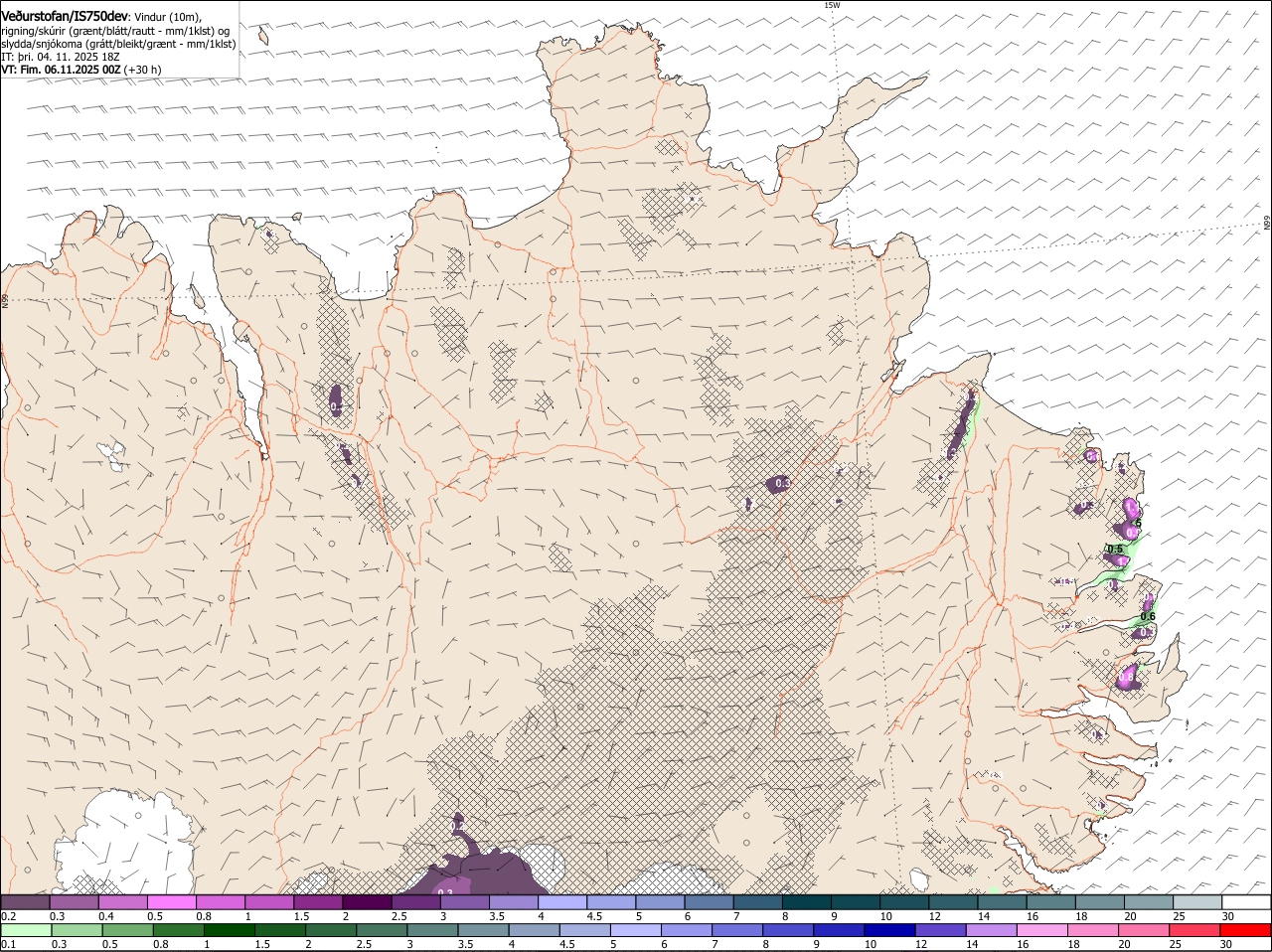
Task: Choose the grey-green 3 swatch in green legend
Action: click(x=432, y=930)
